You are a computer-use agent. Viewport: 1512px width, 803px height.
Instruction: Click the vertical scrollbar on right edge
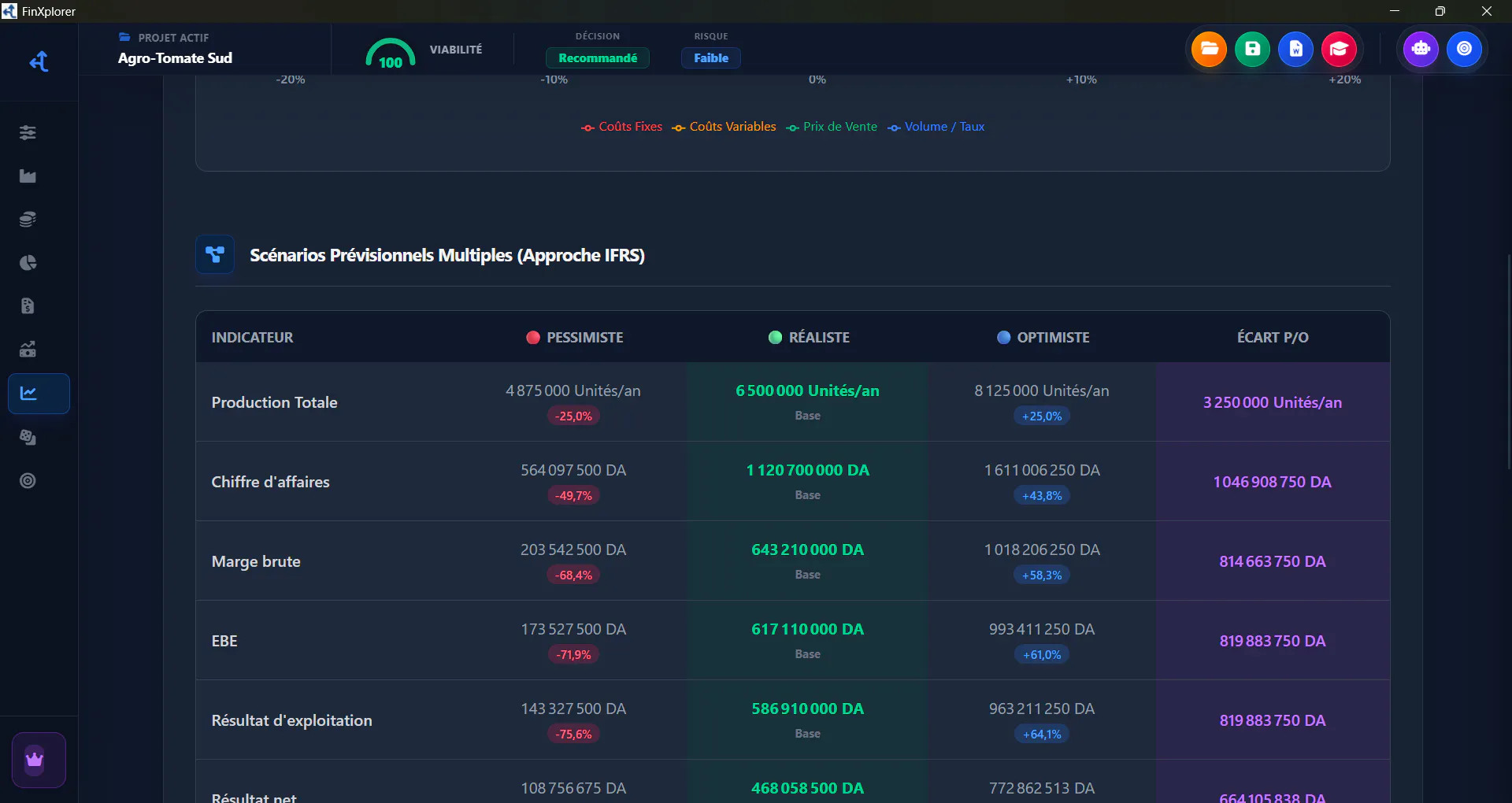click(x=1508, y=362)
